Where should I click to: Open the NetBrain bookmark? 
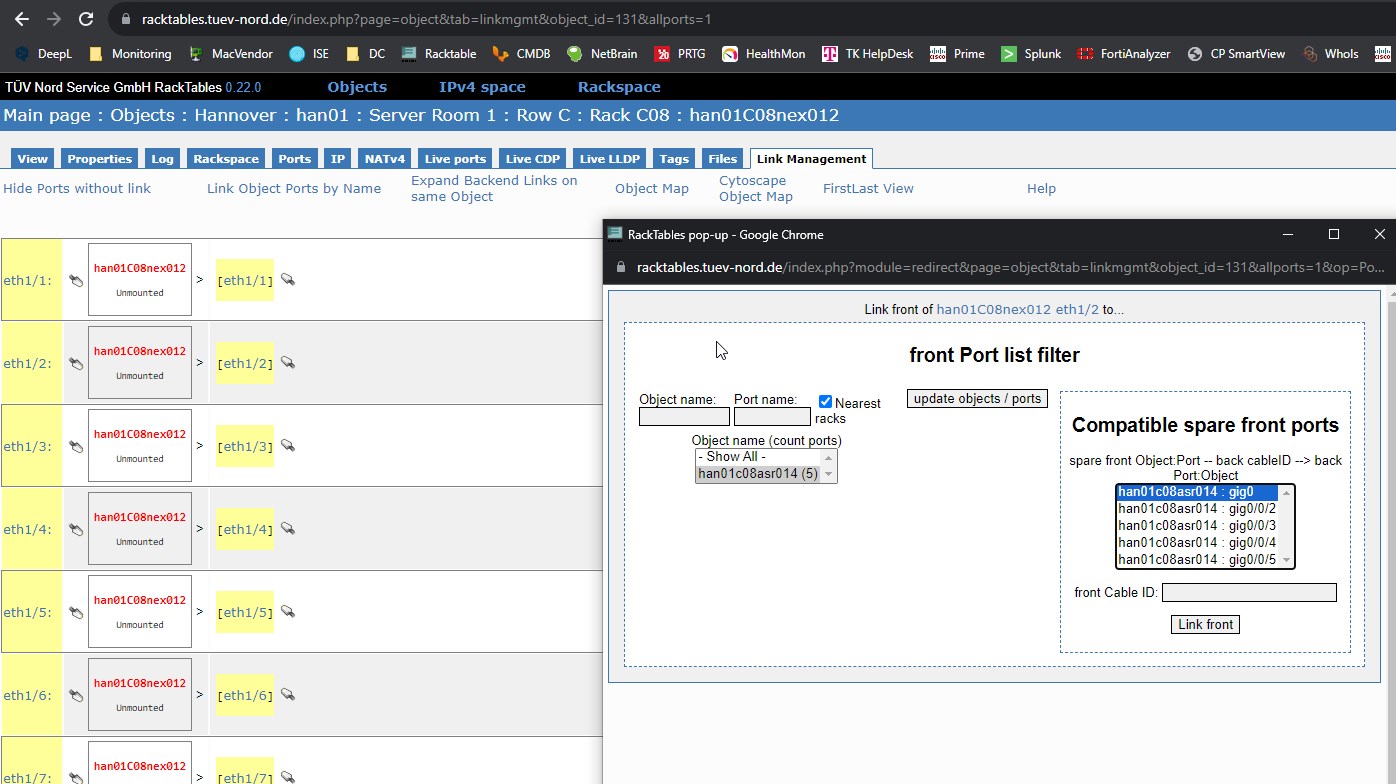pos(603,54)
